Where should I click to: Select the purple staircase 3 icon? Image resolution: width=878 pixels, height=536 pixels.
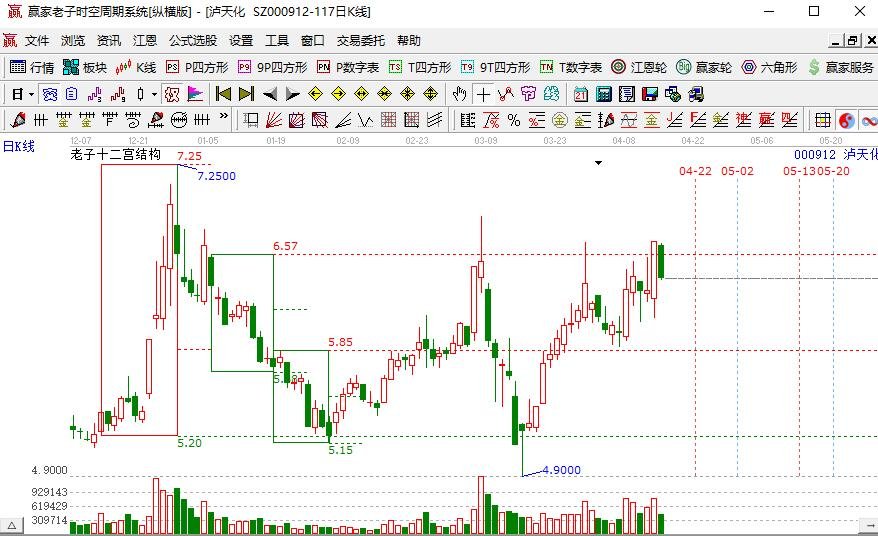(x=95, y=94)
